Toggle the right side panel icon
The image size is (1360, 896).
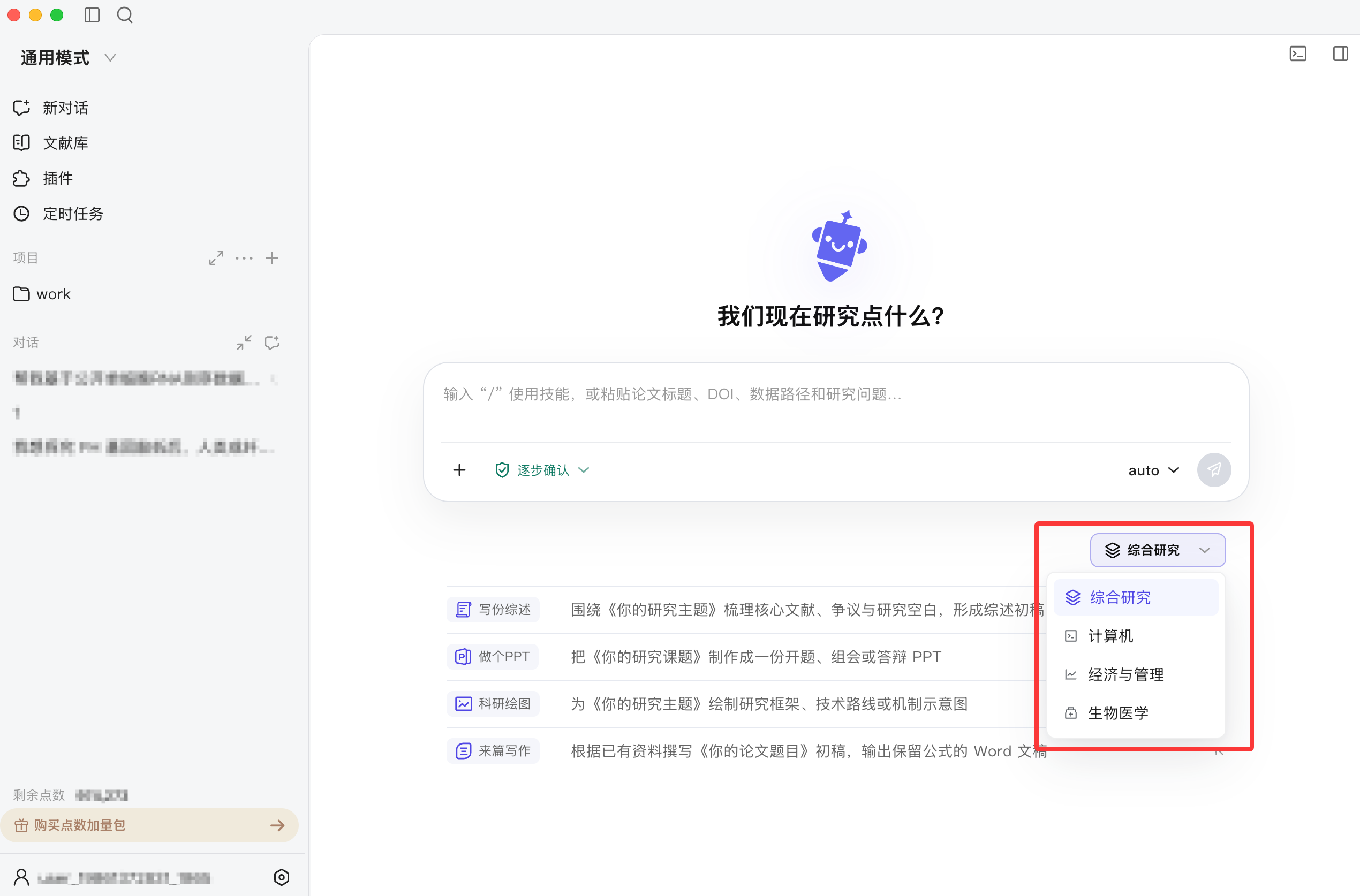[1340, 54]
